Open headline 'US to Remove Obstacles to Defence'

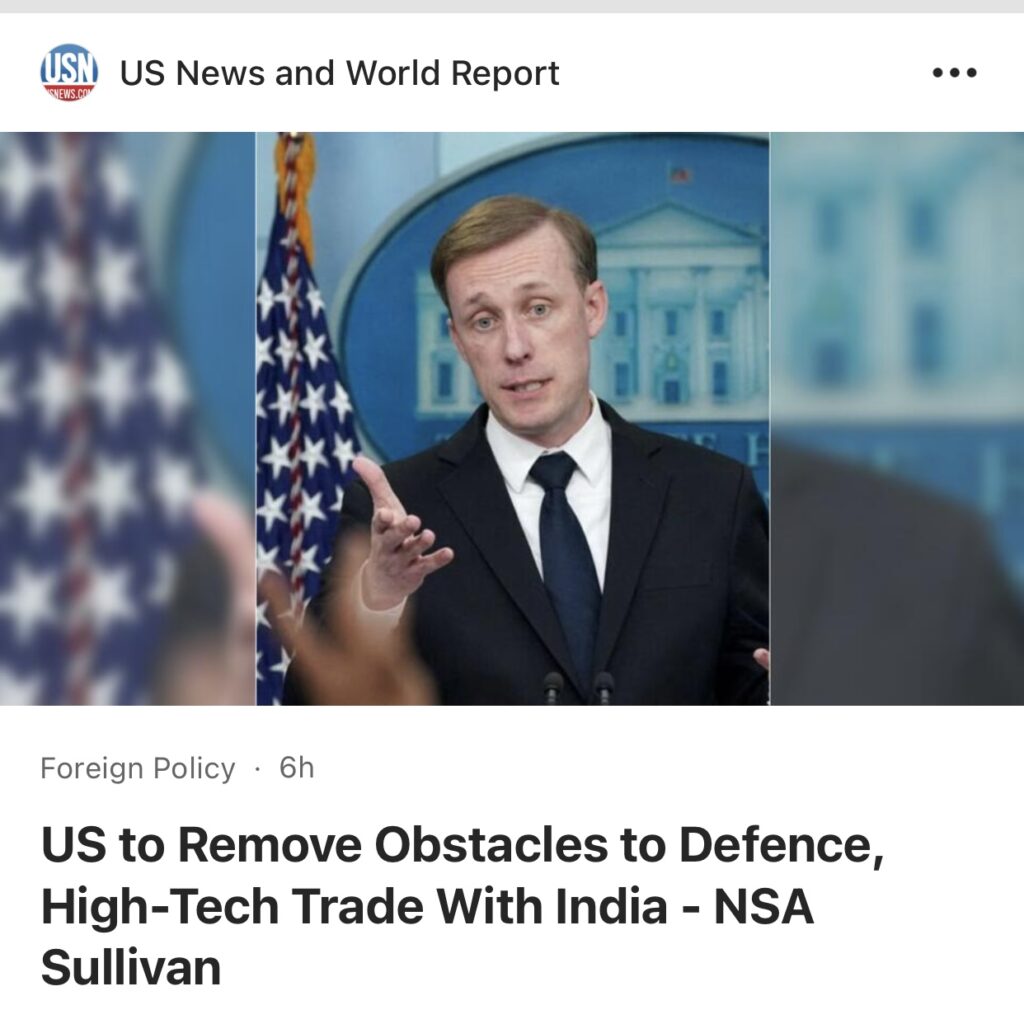click(463, 845)
